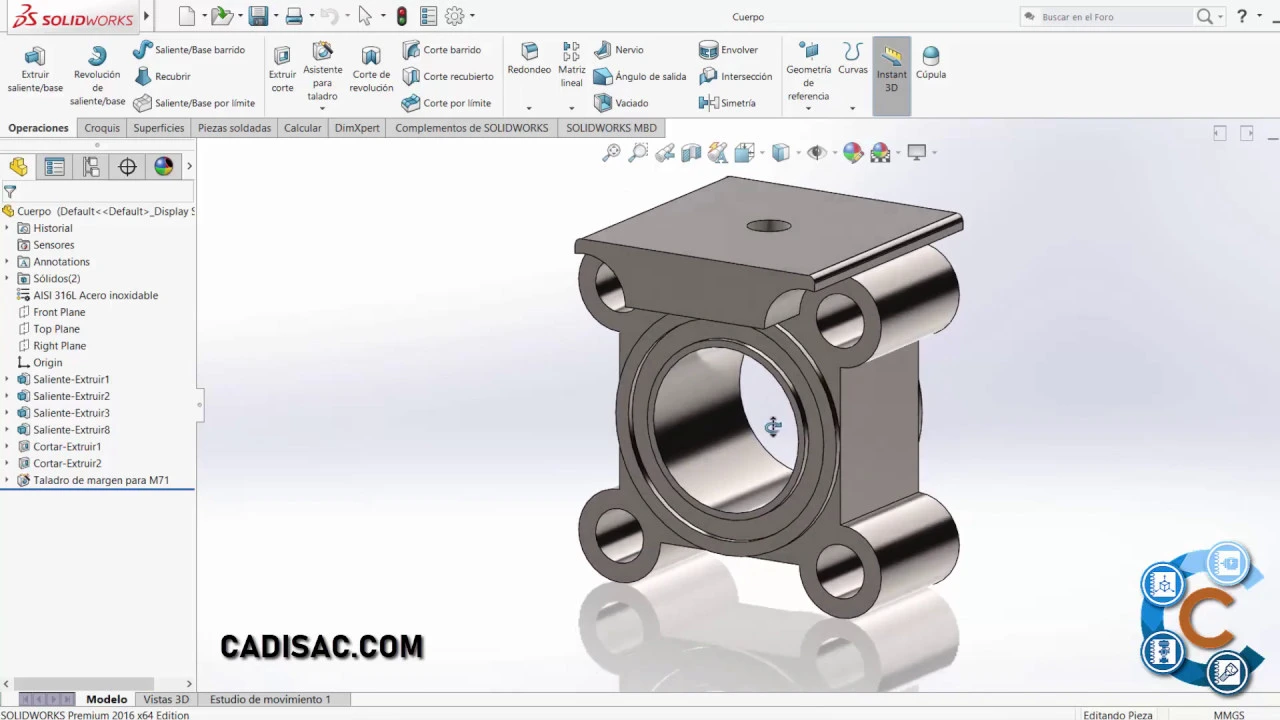Viewport: 1280px width, 720px height.
Task: Expand Taladro de margen para M71
Action: (7, 481)
